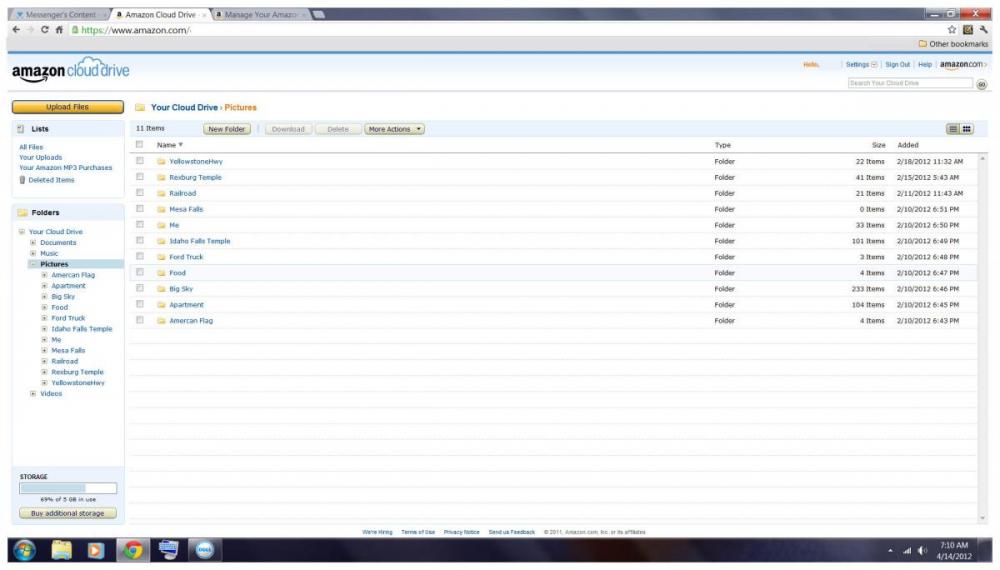Image resolution: width=1000 pixels, height=570 pixels.
Task: Click the Big Sky folder icon in list
Action: (161, 289)
